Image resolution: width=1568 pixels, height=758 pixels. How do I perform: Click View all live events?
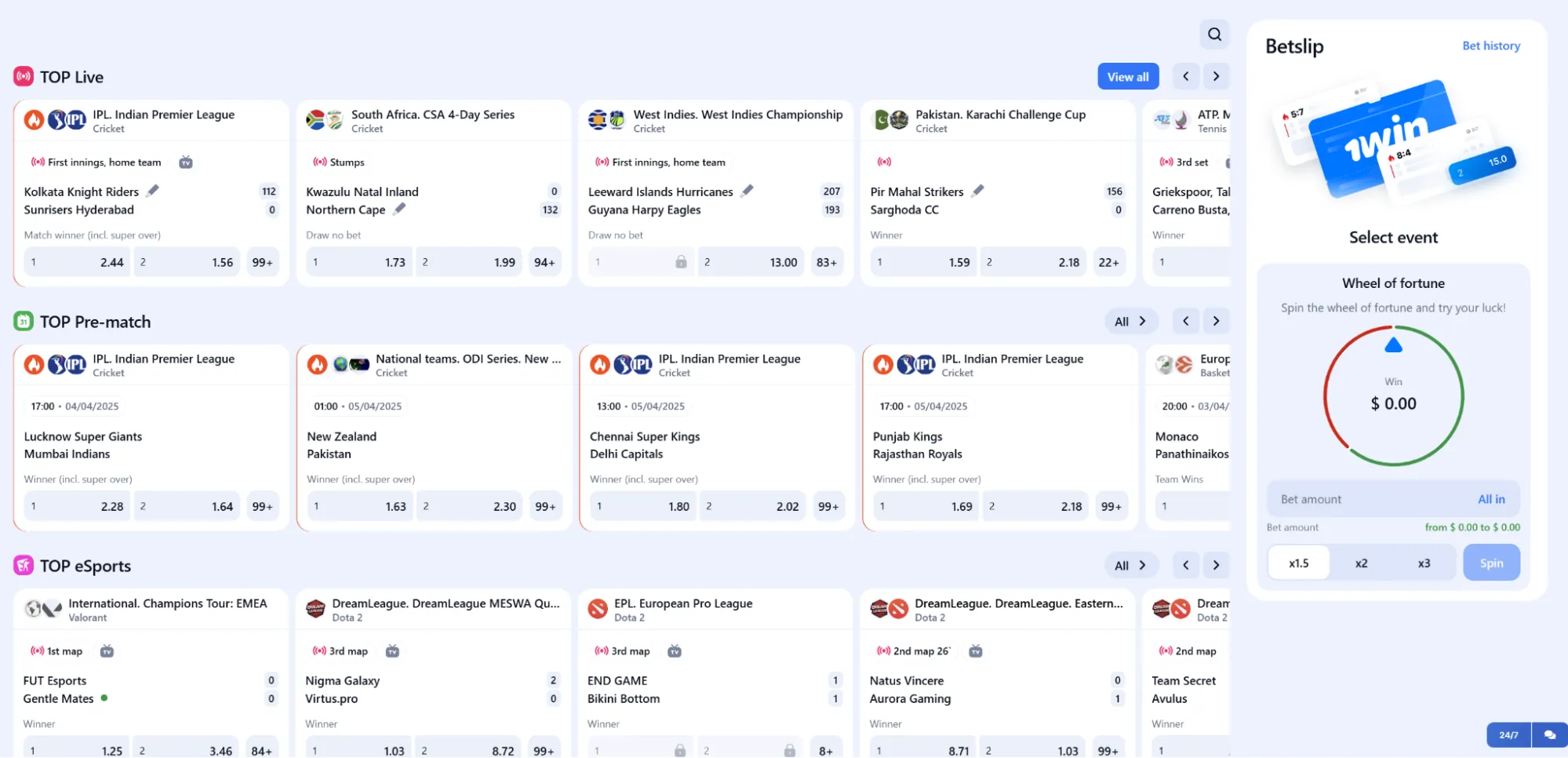(1127, 77)
